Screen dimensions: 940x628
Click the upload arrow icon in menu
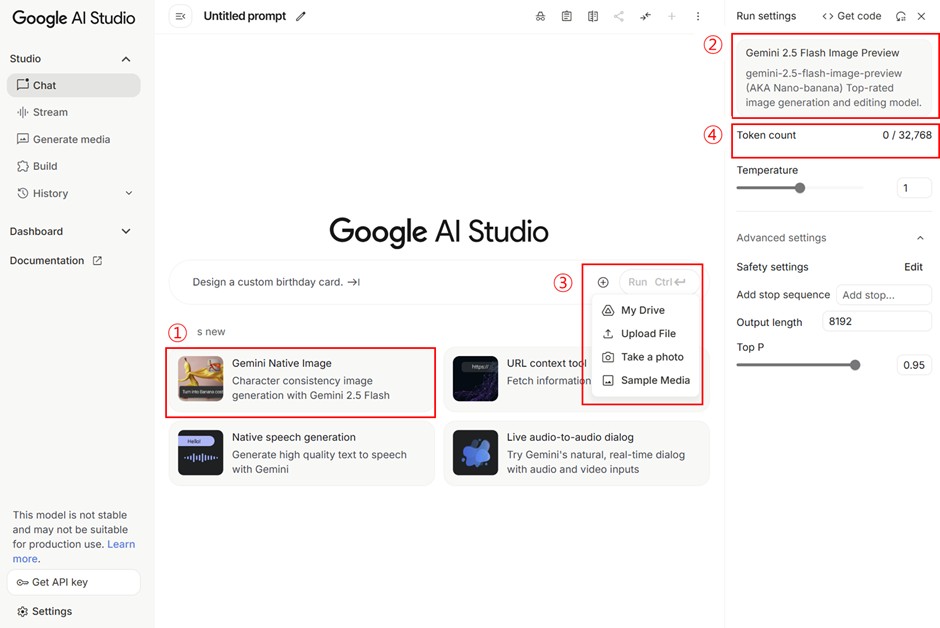coord(608,334)
